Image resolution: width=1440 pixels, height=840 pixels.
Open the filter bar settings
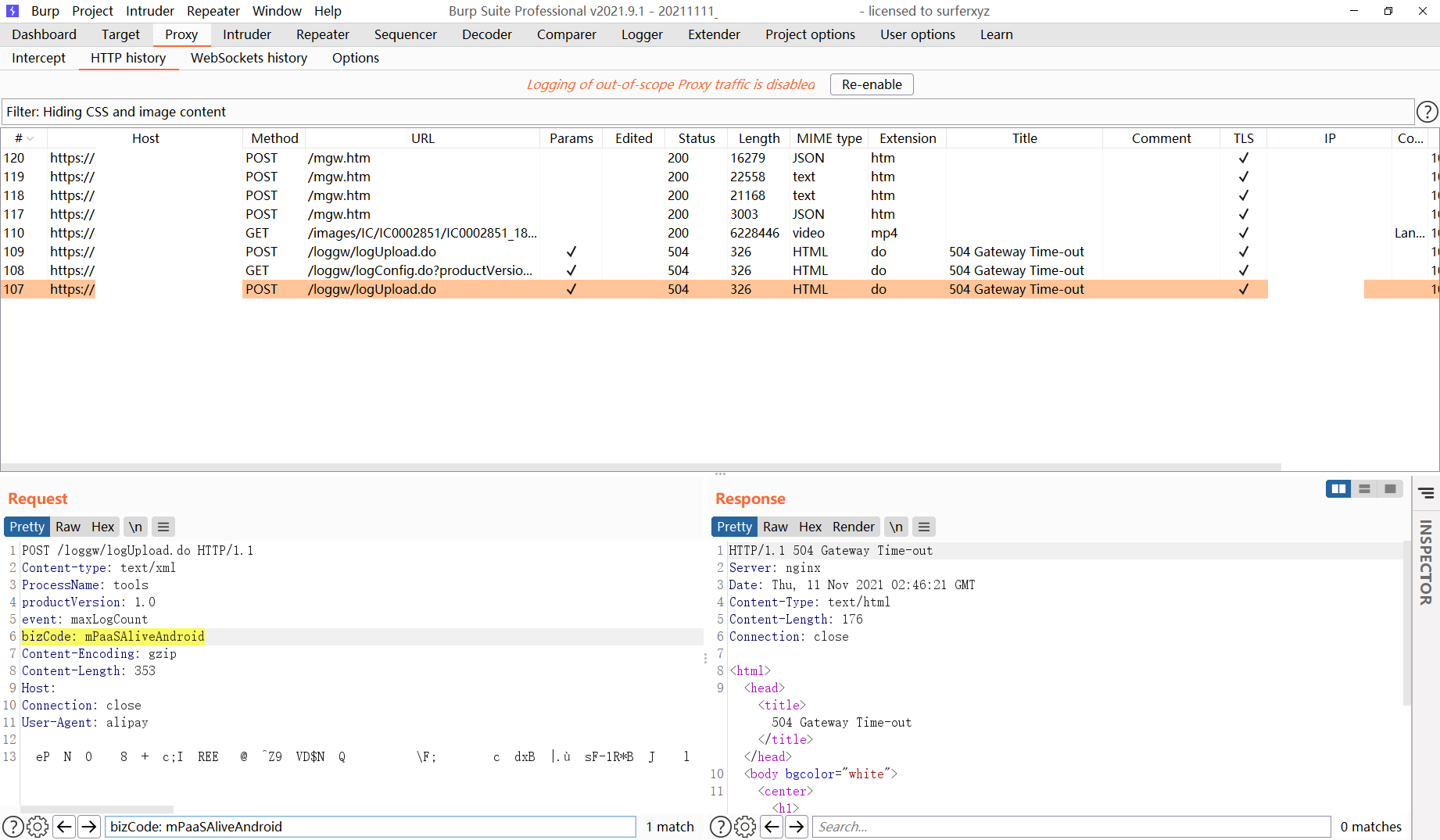tap(707, 112)
